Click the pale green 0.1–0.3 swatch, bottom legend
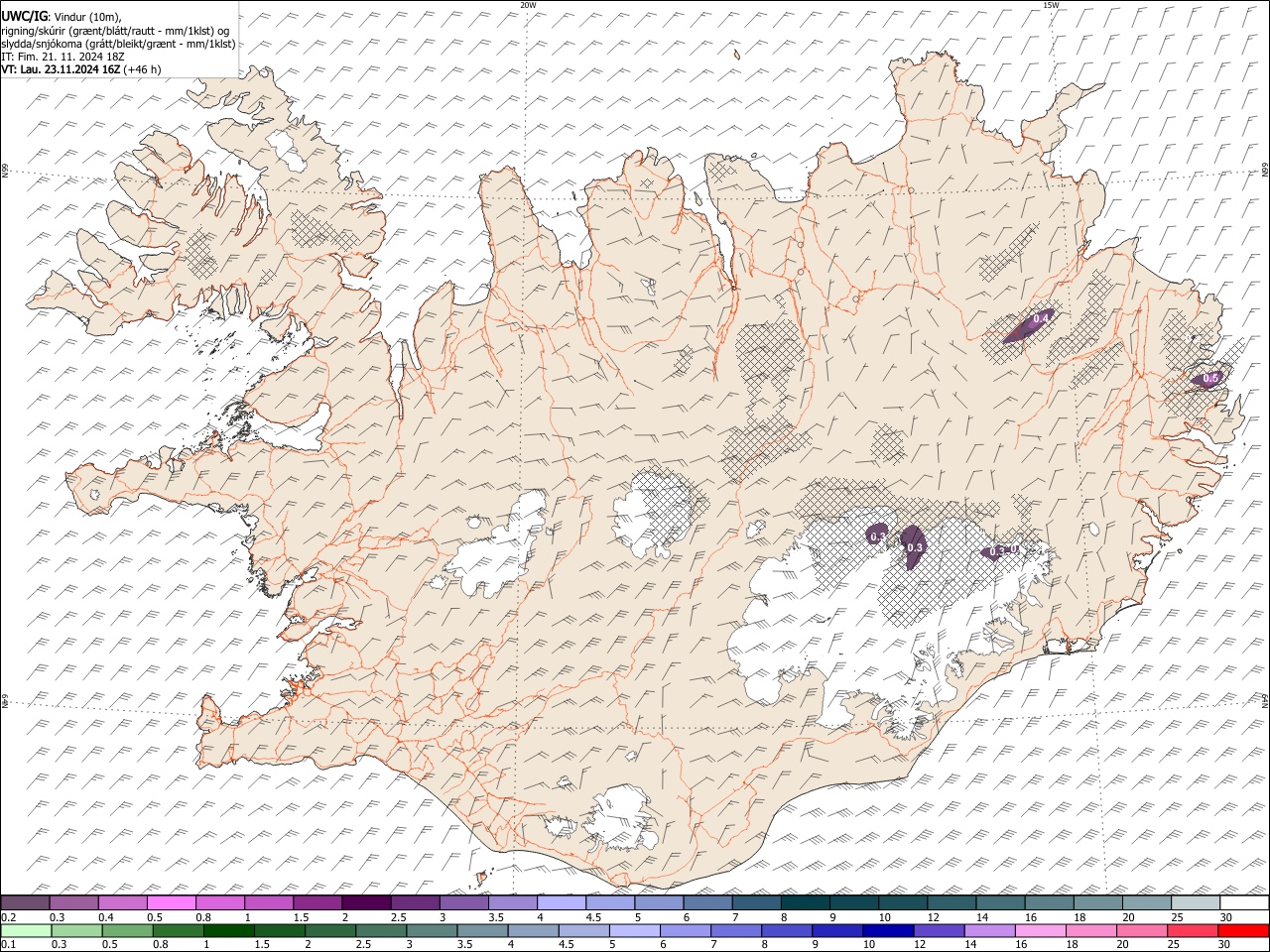Image resolution: width=1270 pixels, height=952 pixels. pos(27,930)
